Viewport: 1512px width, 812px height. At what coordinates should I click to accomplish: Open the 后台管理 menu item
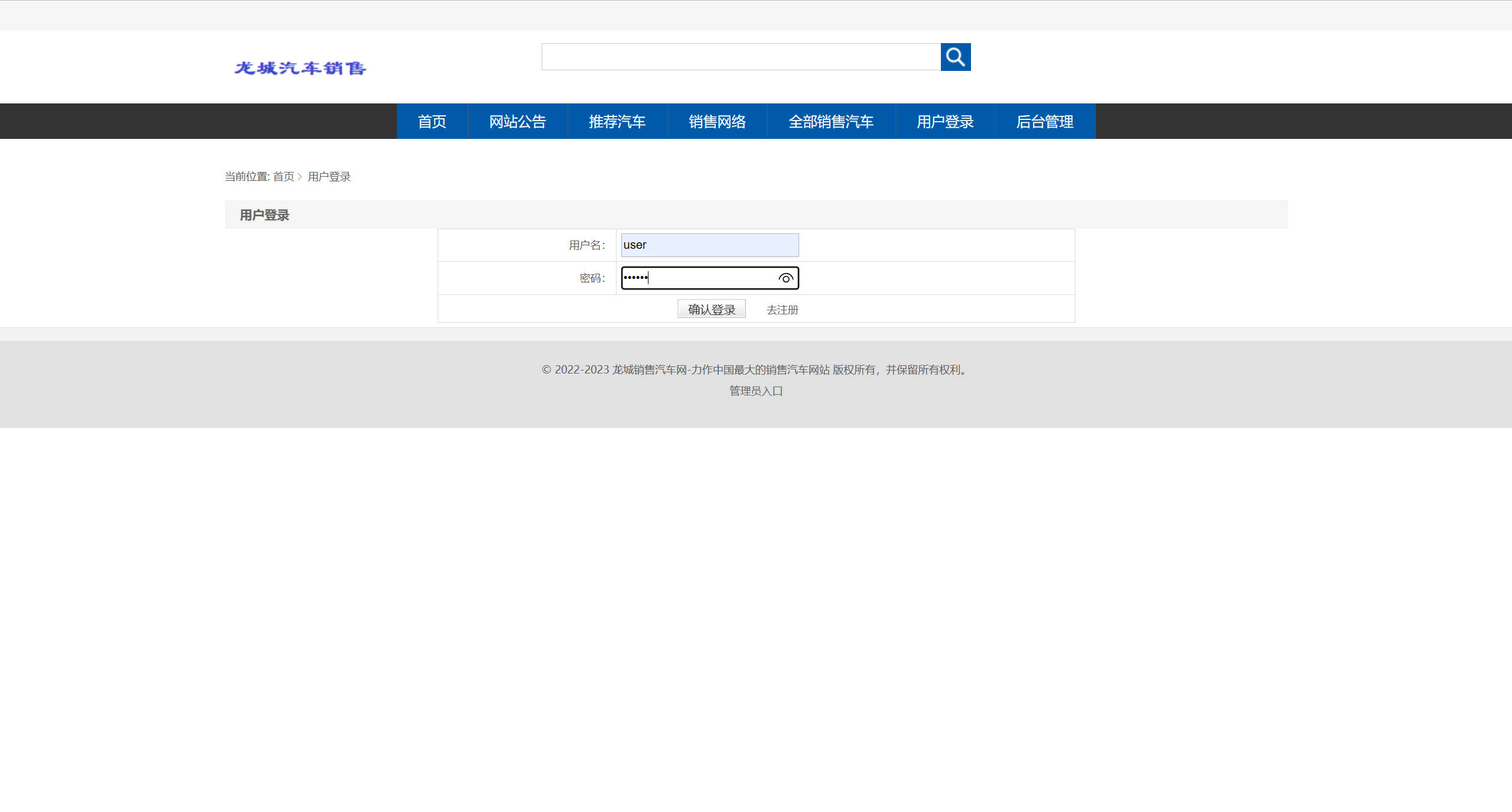pyautogui.click(x=1045, y=122)
